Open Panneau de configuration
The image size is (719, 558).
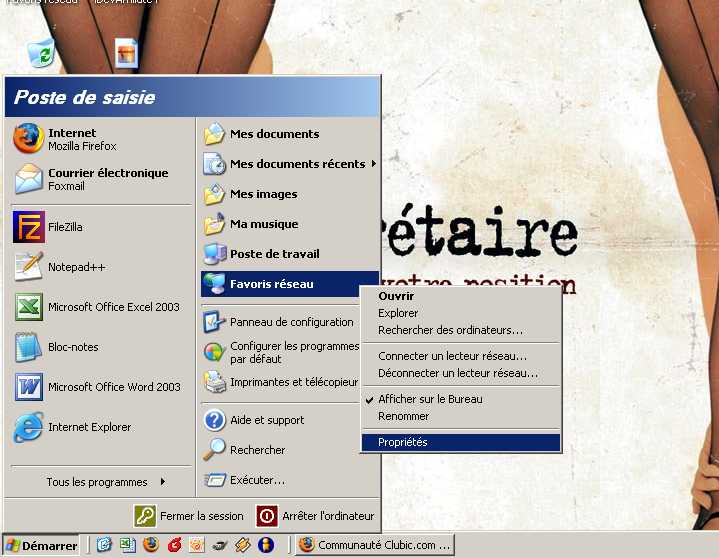[x=290, y=322]
